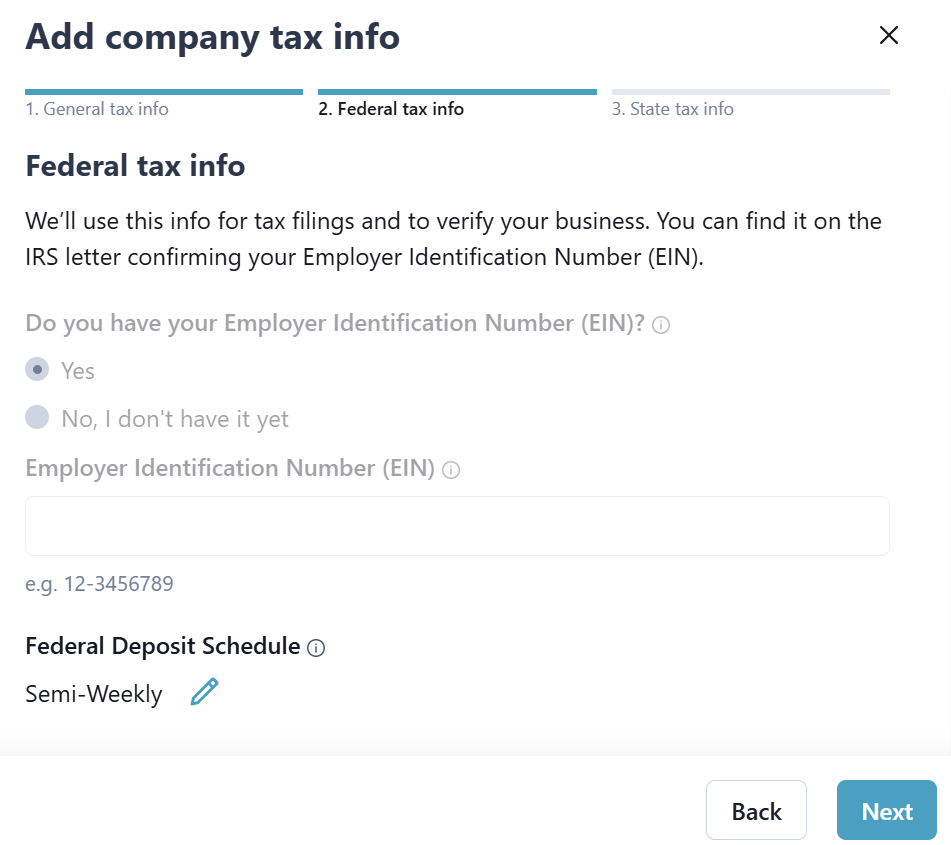Click the example hint "e.g. 12-3456789"
Image resolution: width=951 pixels, height=845 pixels.
point(99,584)
